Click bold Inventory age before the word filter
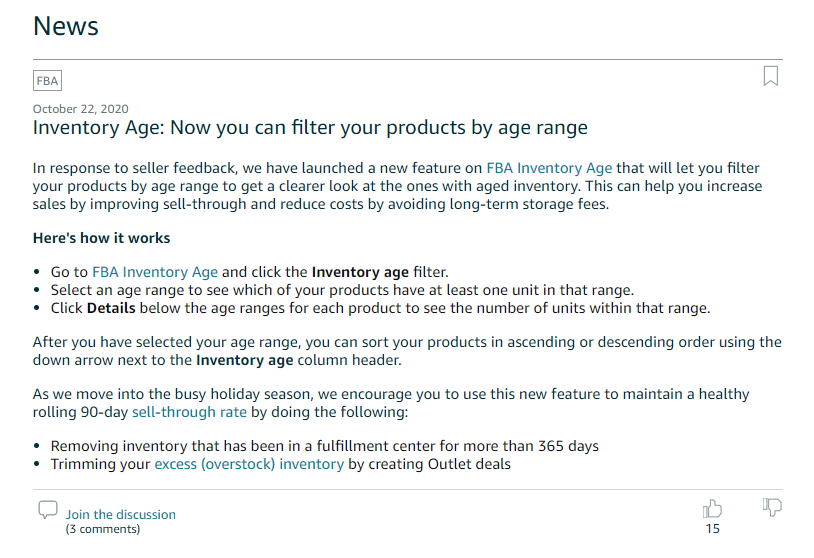 point(360,272)
